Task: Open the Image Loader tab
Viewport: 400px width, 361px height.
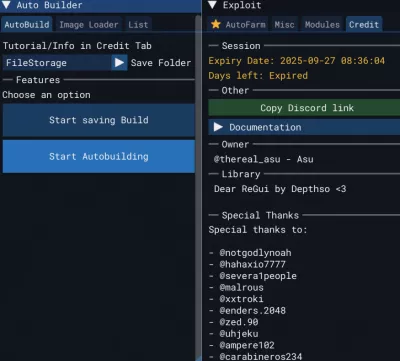Action: tap(88, 24)
